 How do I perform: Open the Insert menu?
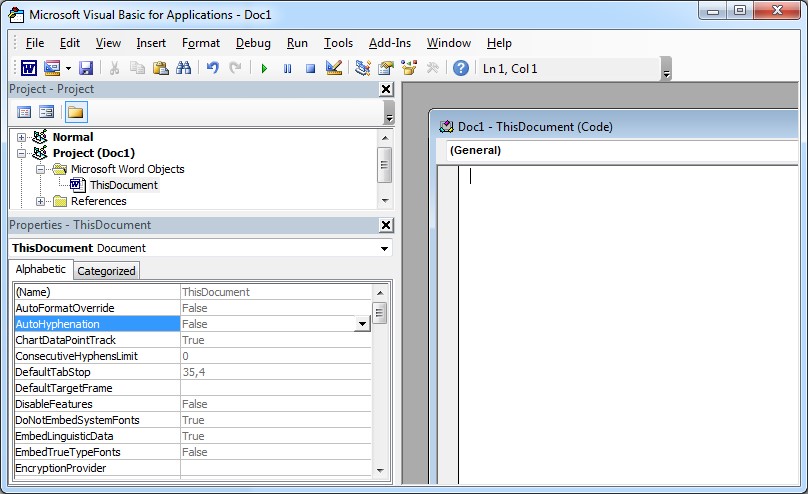pyautogui.click(x=151, y=43)
